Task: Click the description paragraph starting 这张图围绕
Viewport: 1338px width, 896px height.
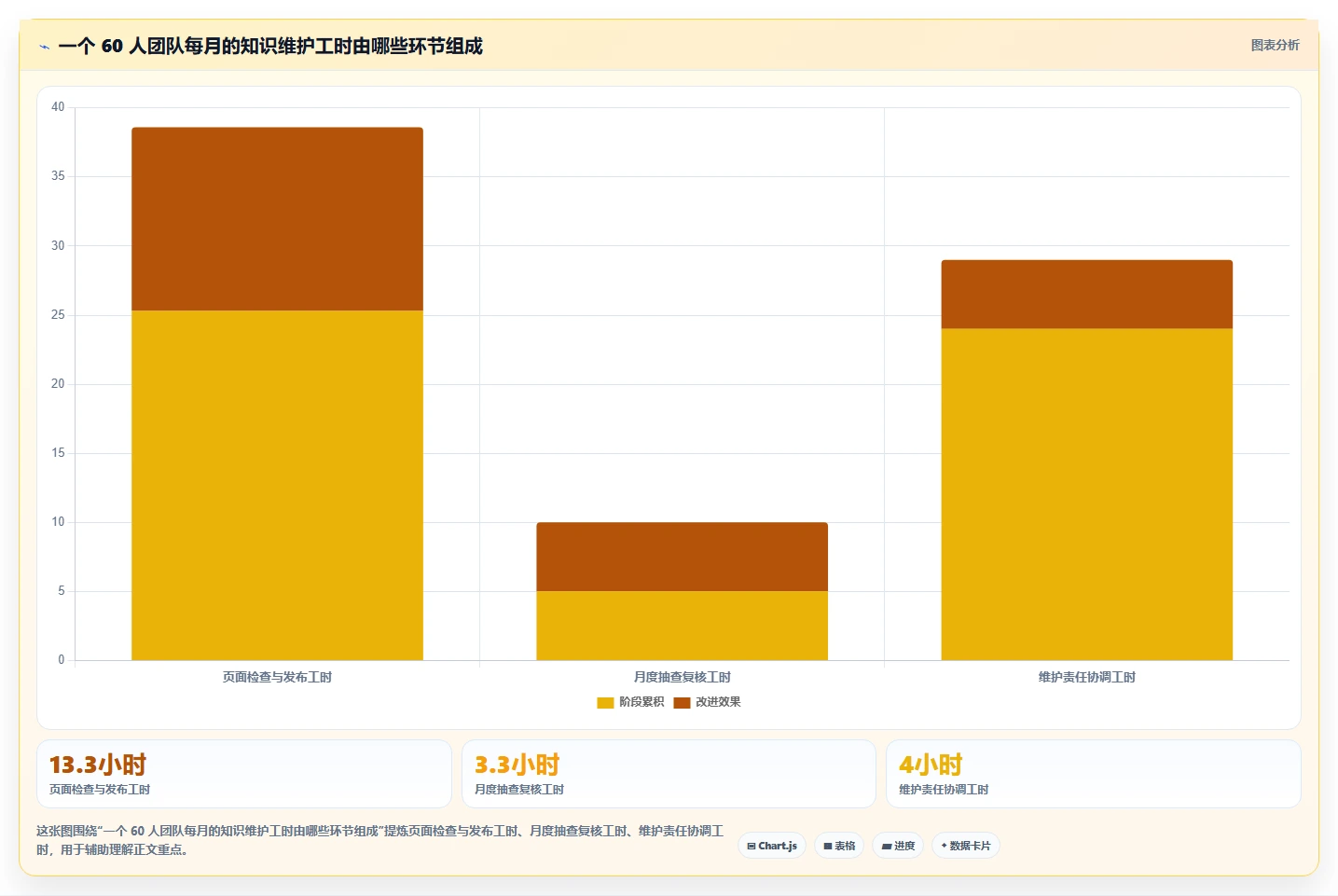Action: 379,840
